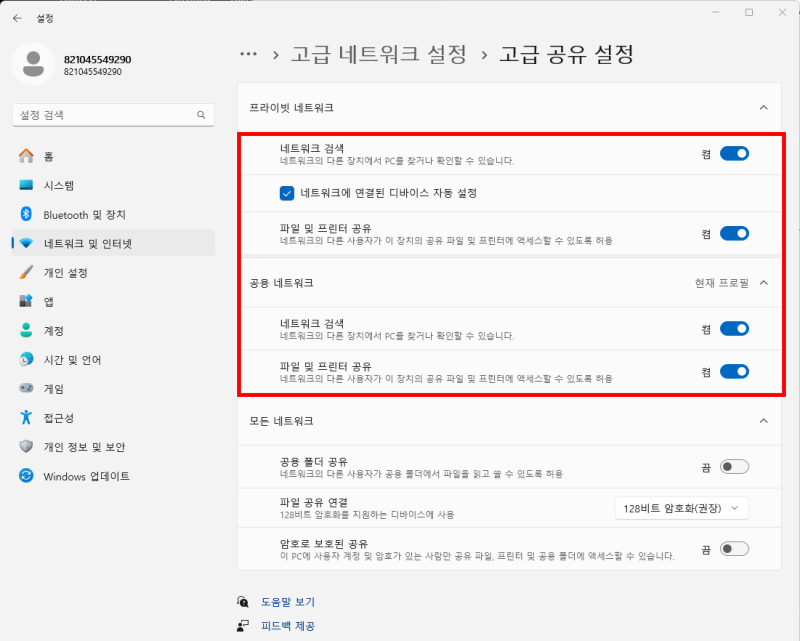Click into the 설정 검색 search field
800x641 pixels.
(x=113, y=115)
